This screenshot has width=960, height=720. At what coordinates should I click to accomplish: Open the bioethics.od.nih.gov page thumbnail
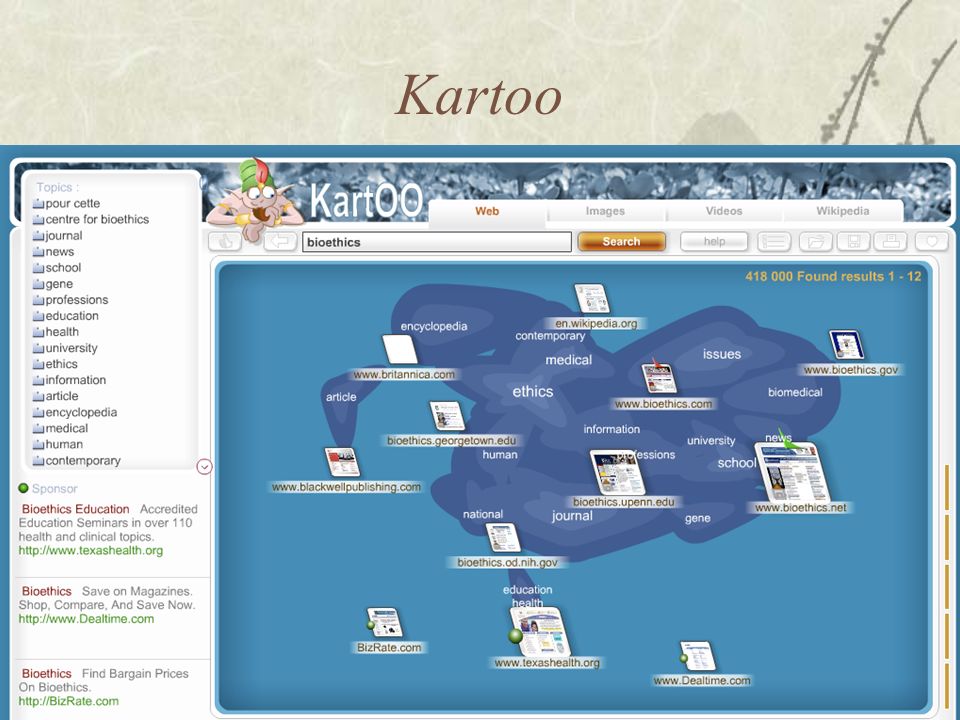tap(503, 538)
